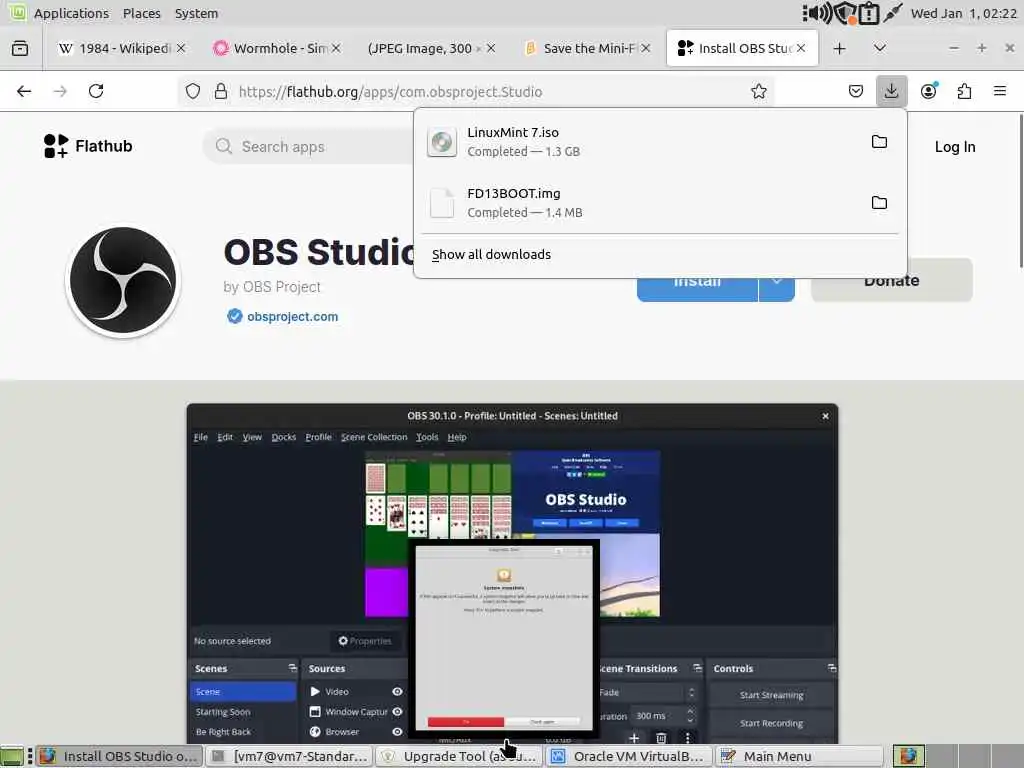This screenshot has width=1024, height=768.
Task: Close the 1984 - Wikipedia tab
Action: pyautogui.click(x=181, y=48)
